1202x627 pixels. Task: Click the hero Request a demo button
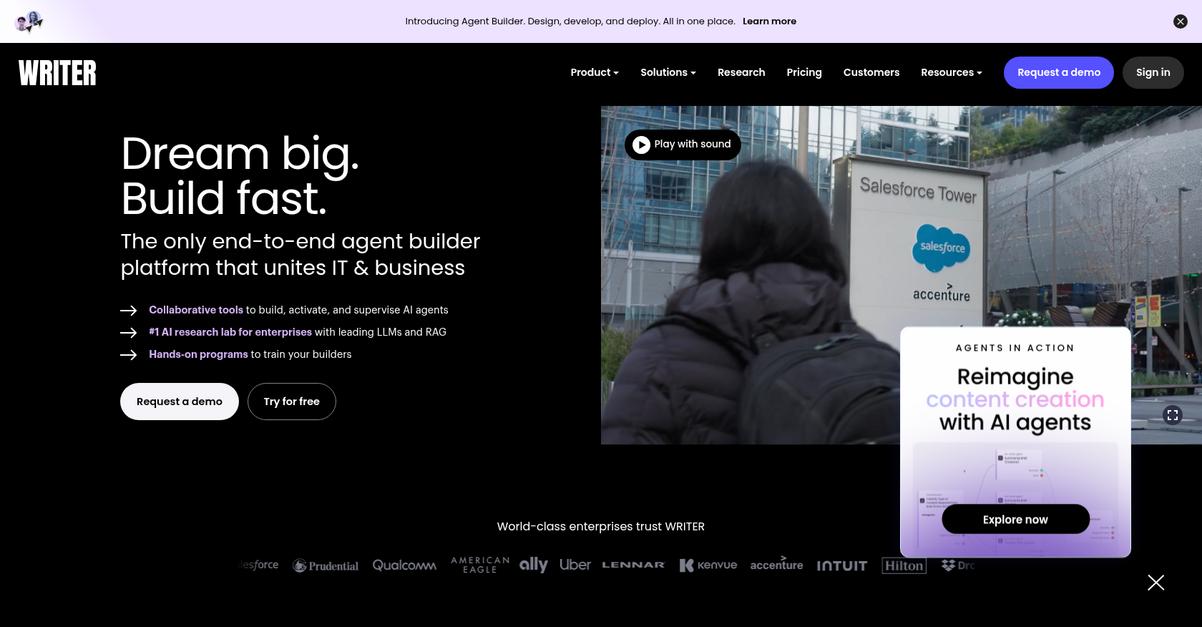pyautogui.click(x=179, y=401)
